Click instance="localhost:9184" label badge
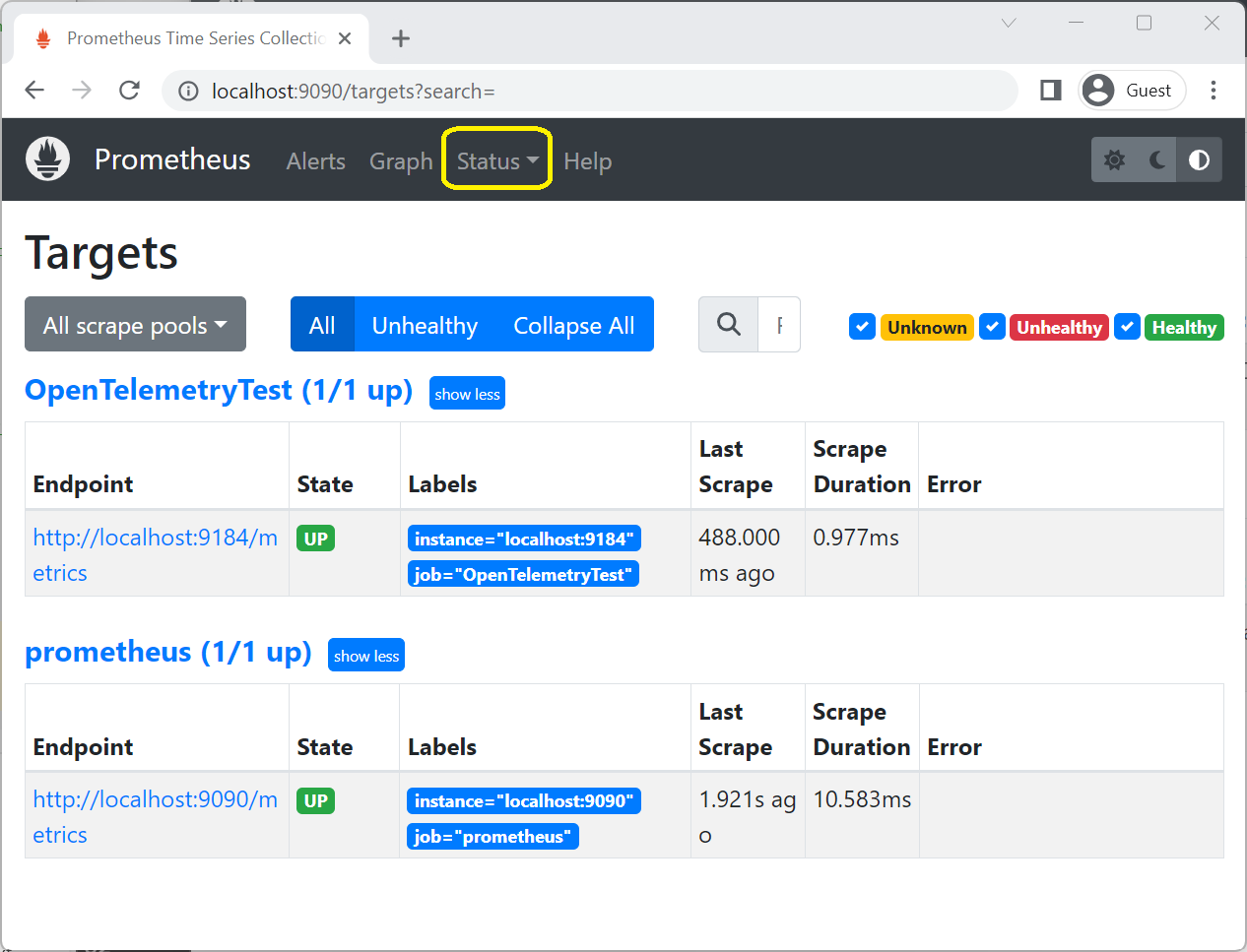 (524, 539)
